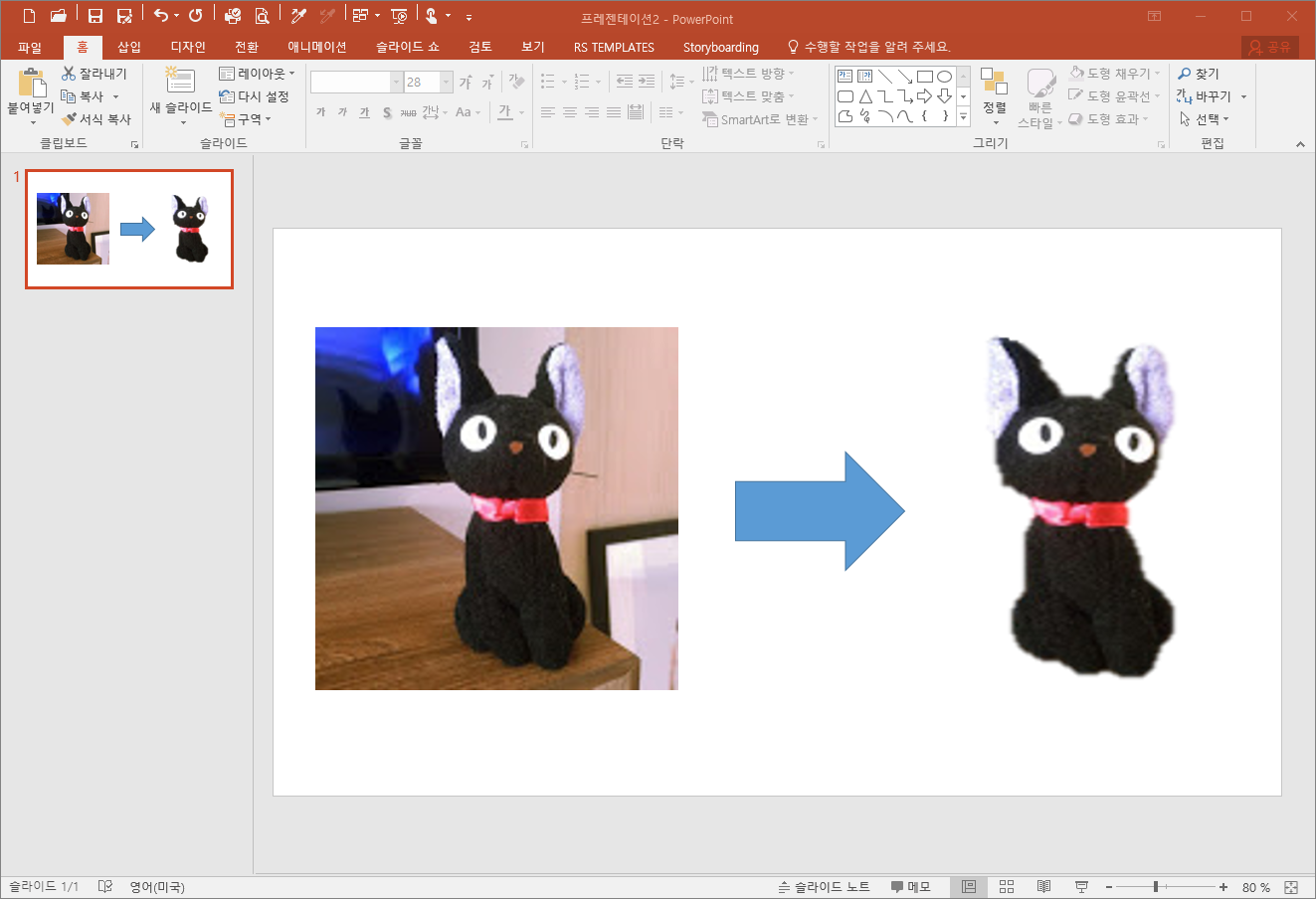Switch to the Design (디자인) tab
Viewport: 1316px width, 899px height.
coord(188,47)
